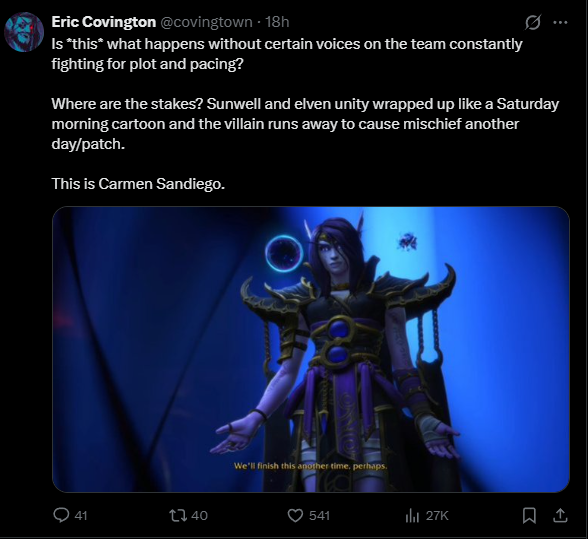Screen dimensions: 588x539
Task: Click the @covingtown handle
Action: [206, 22]
